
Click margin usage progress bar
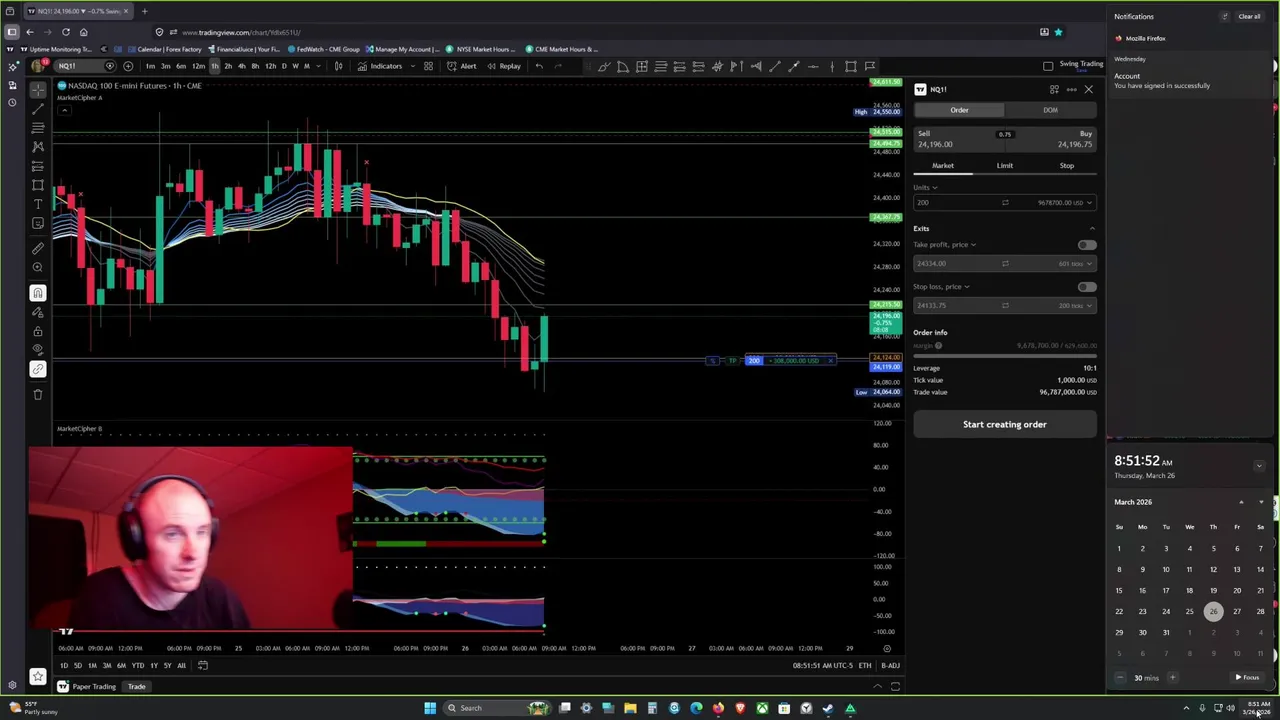[1005, 354]
